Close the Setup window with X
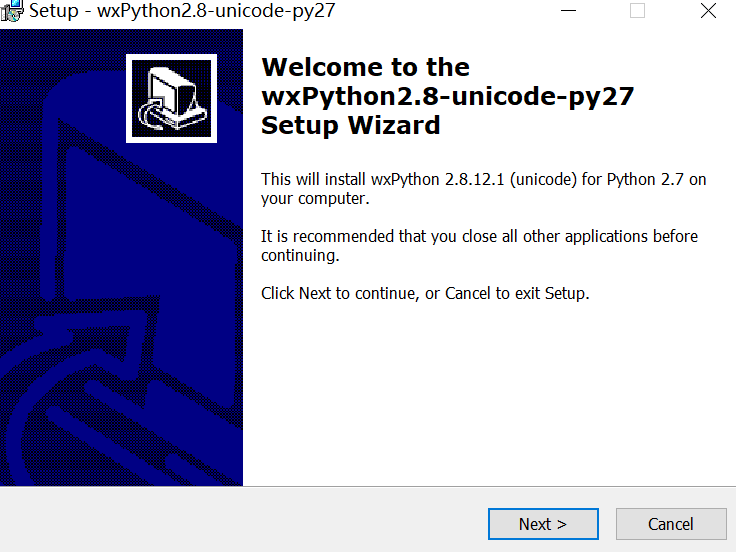736x552 pixels. click(708, 10)
